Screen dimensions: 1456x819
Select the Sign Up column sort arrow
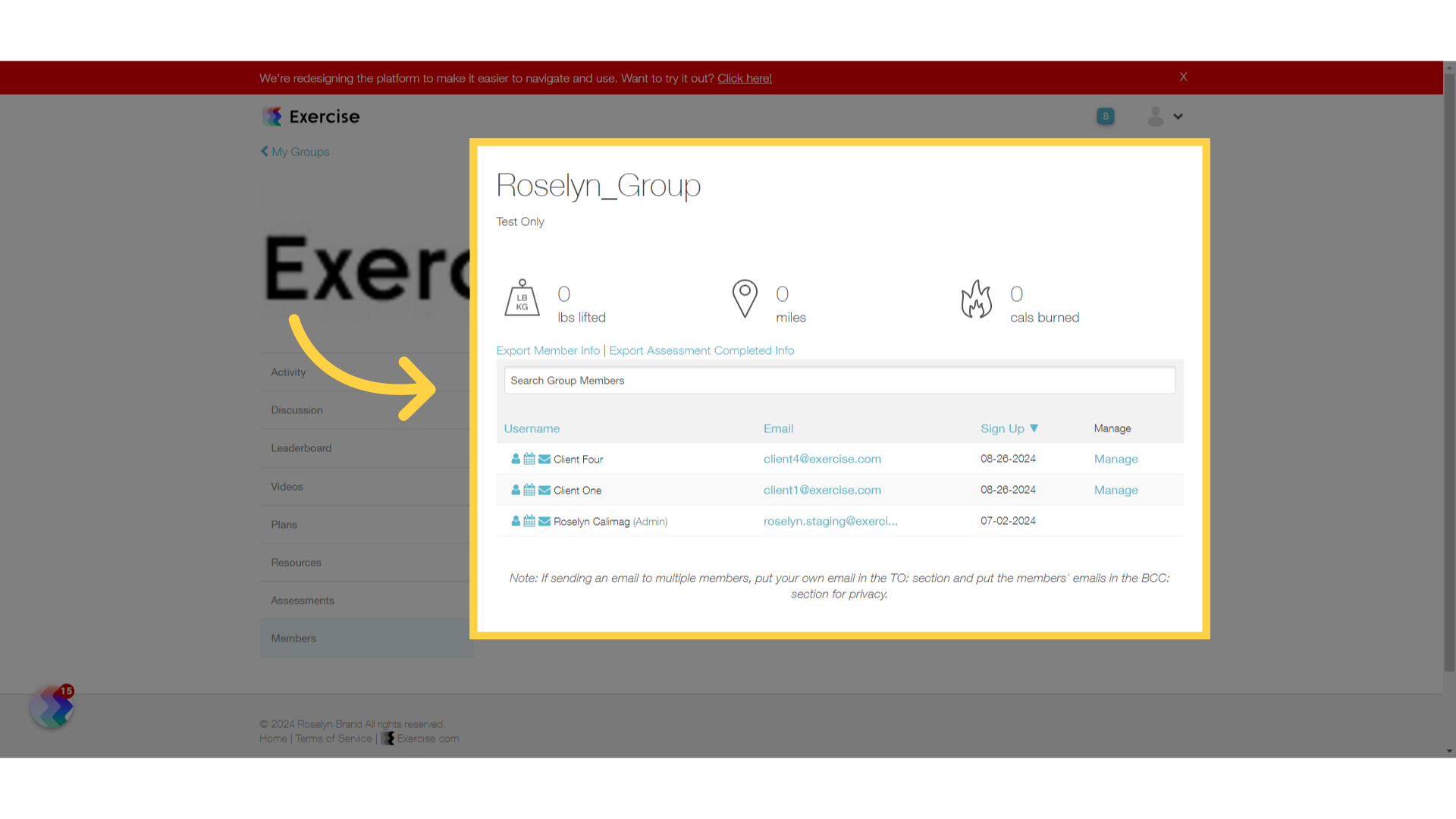point(1035,428)
